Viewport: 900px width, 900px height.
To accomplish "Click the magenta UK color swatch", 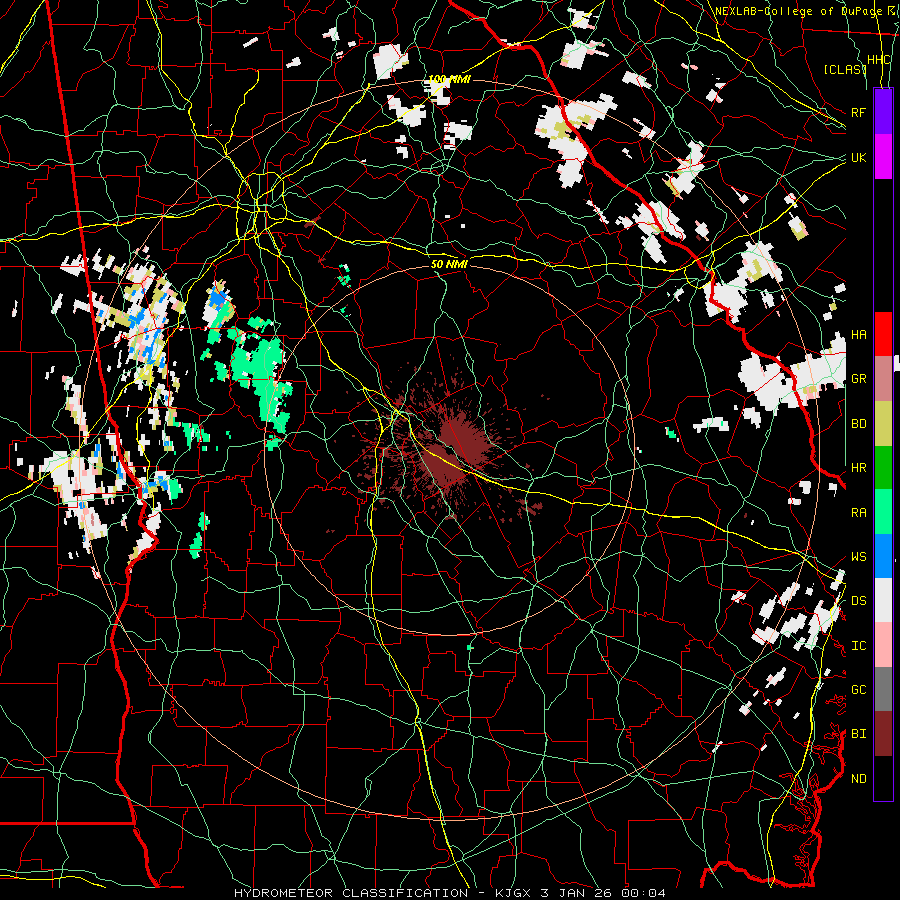I will tap(883, 157).
